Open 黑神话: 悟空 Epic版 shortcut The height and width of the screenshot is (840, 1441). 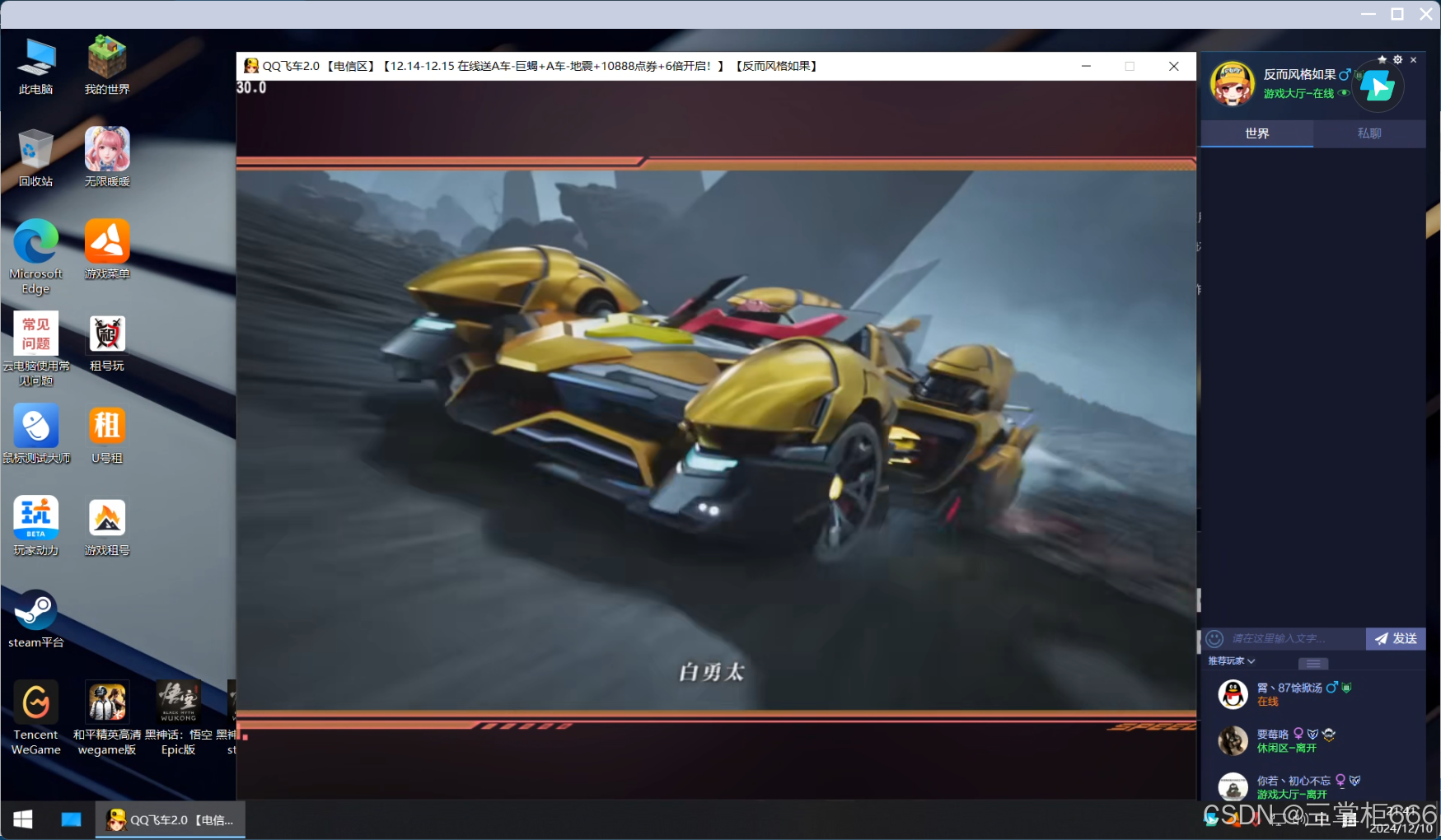coord(179,718)
